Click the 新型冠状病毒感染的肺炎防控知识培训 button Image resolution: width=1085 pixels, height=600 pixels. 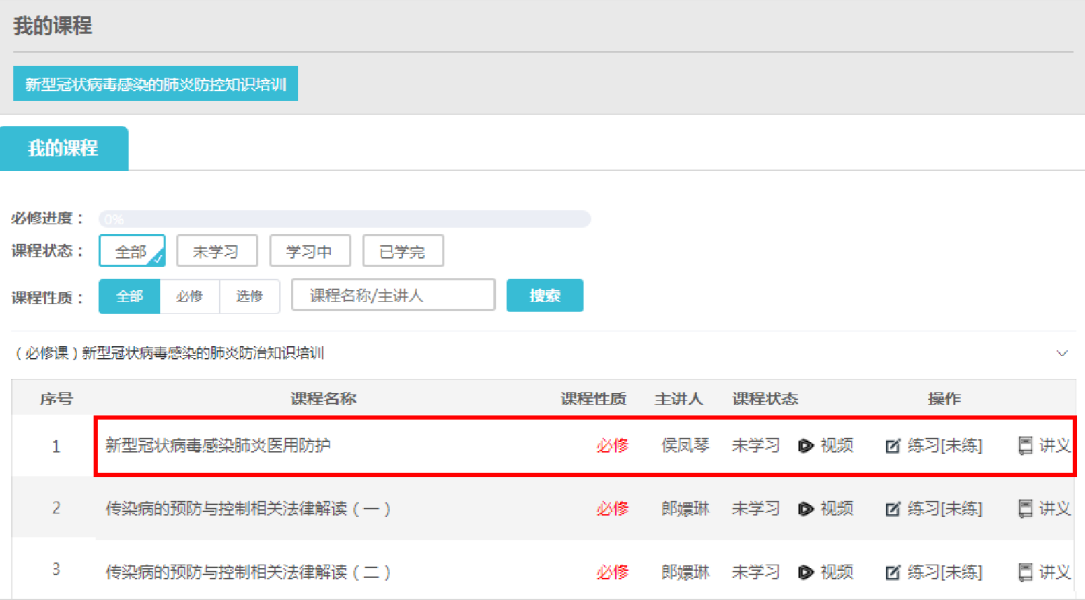pyautogui.click(x=155, y=85)
